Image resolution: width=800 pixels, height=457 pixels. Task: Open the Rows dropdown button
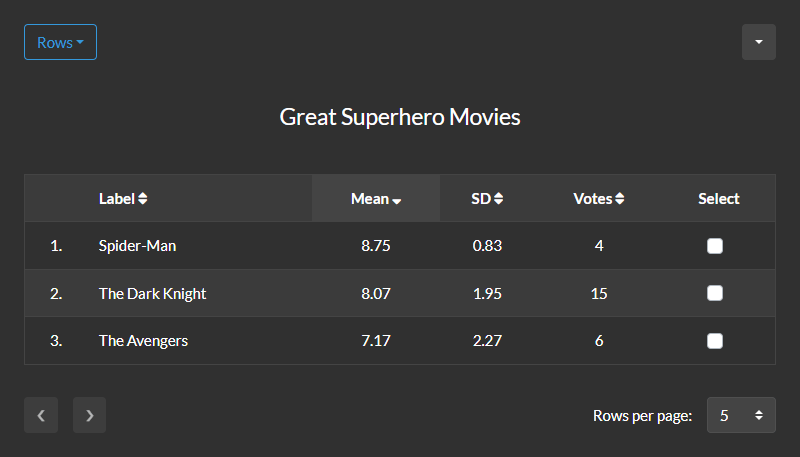click(60, 42)
